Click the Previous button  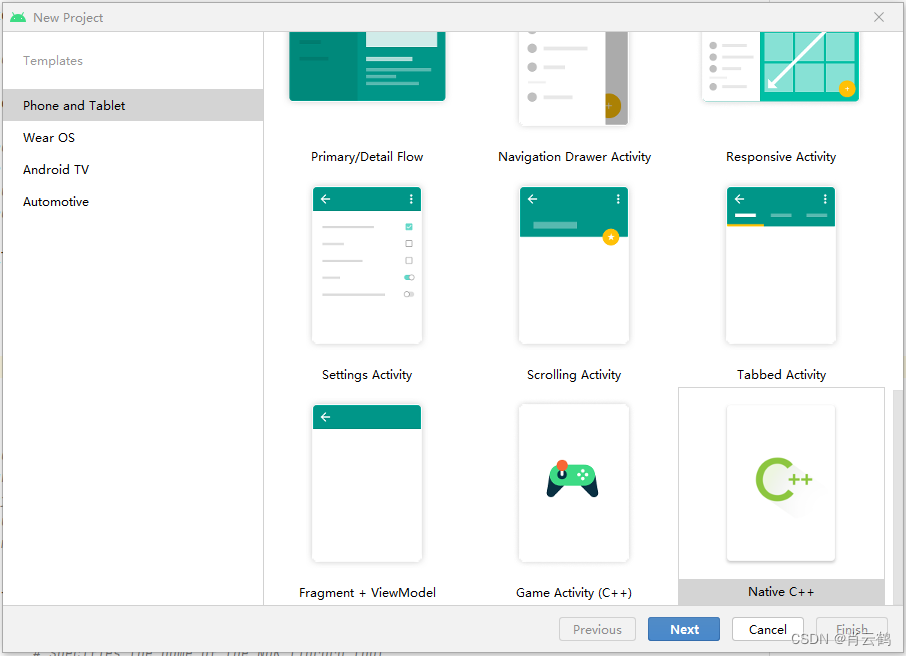coord(597,629)
